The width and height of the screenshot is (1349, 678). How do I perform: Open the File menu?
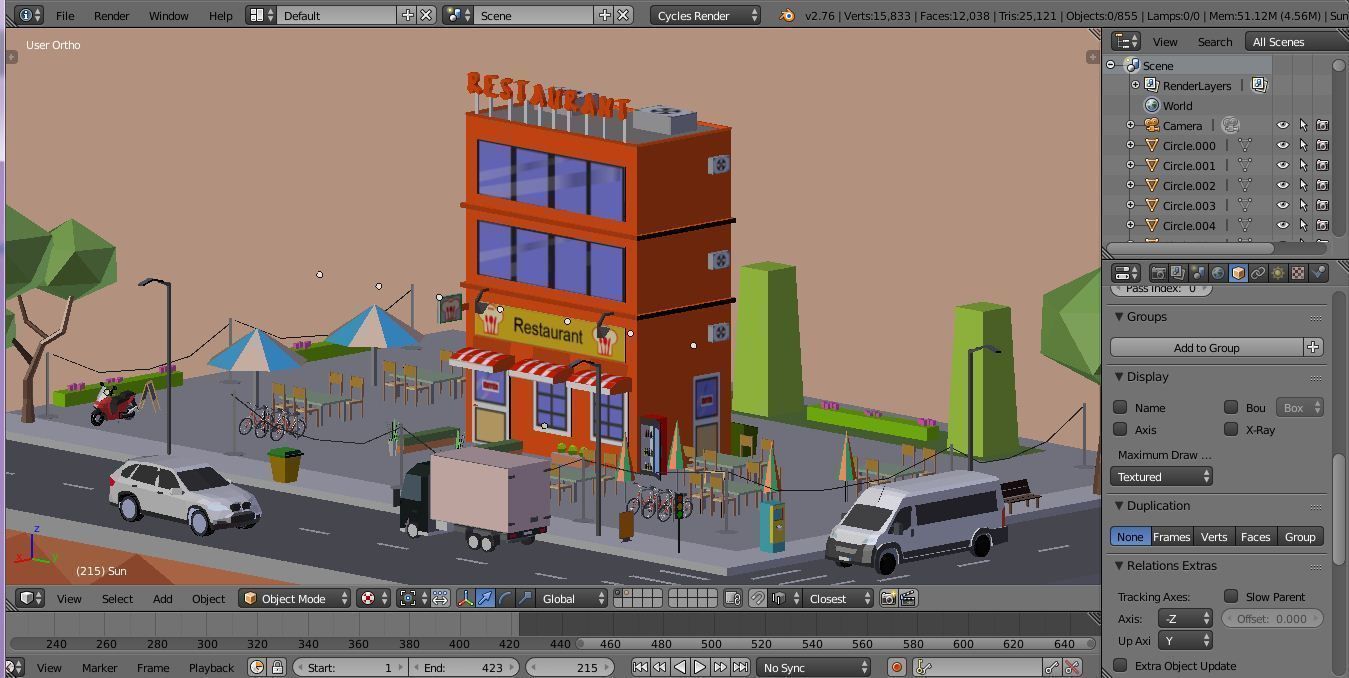(65, 15)
